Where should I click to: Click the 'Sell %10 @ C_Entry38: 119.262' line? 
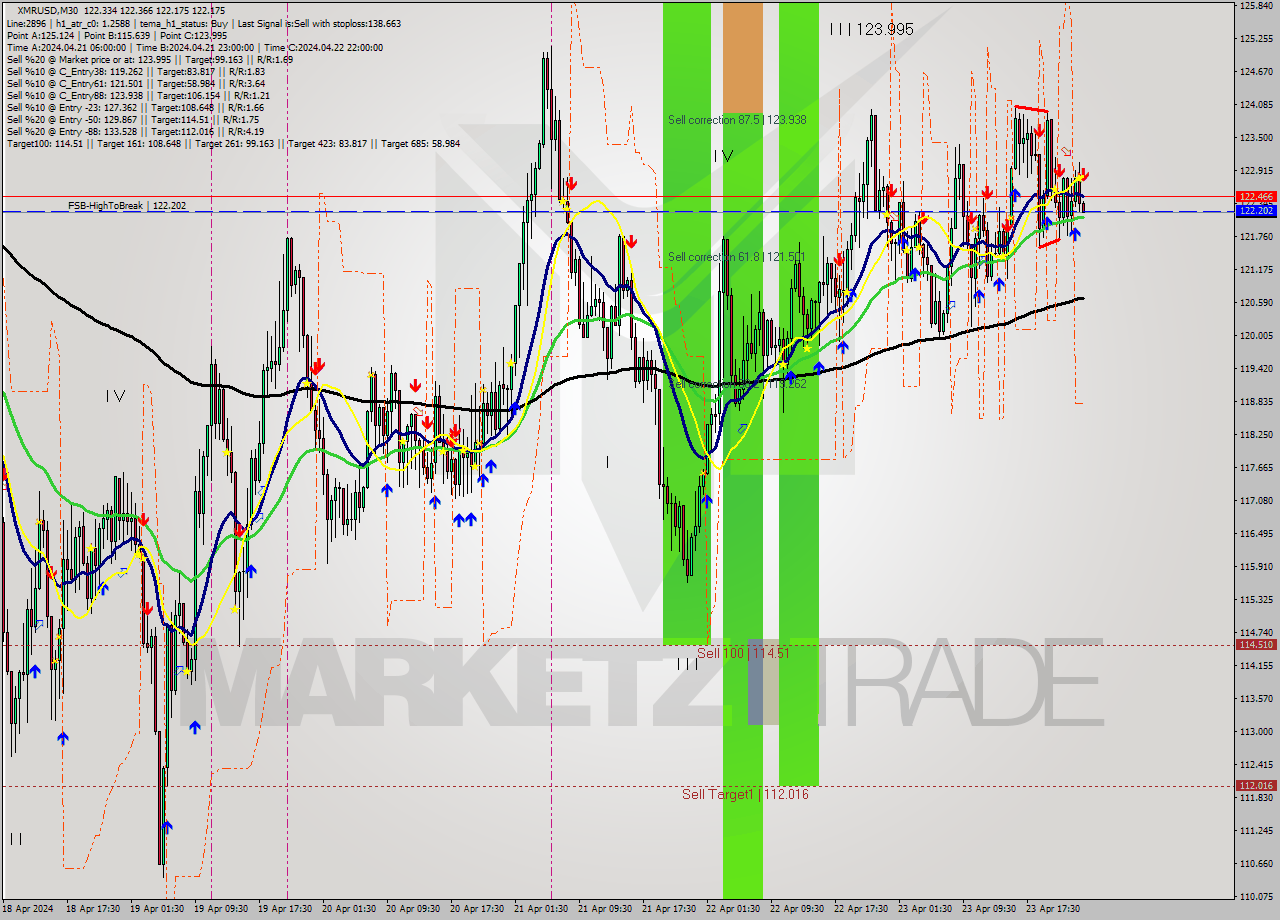[135, 71]
